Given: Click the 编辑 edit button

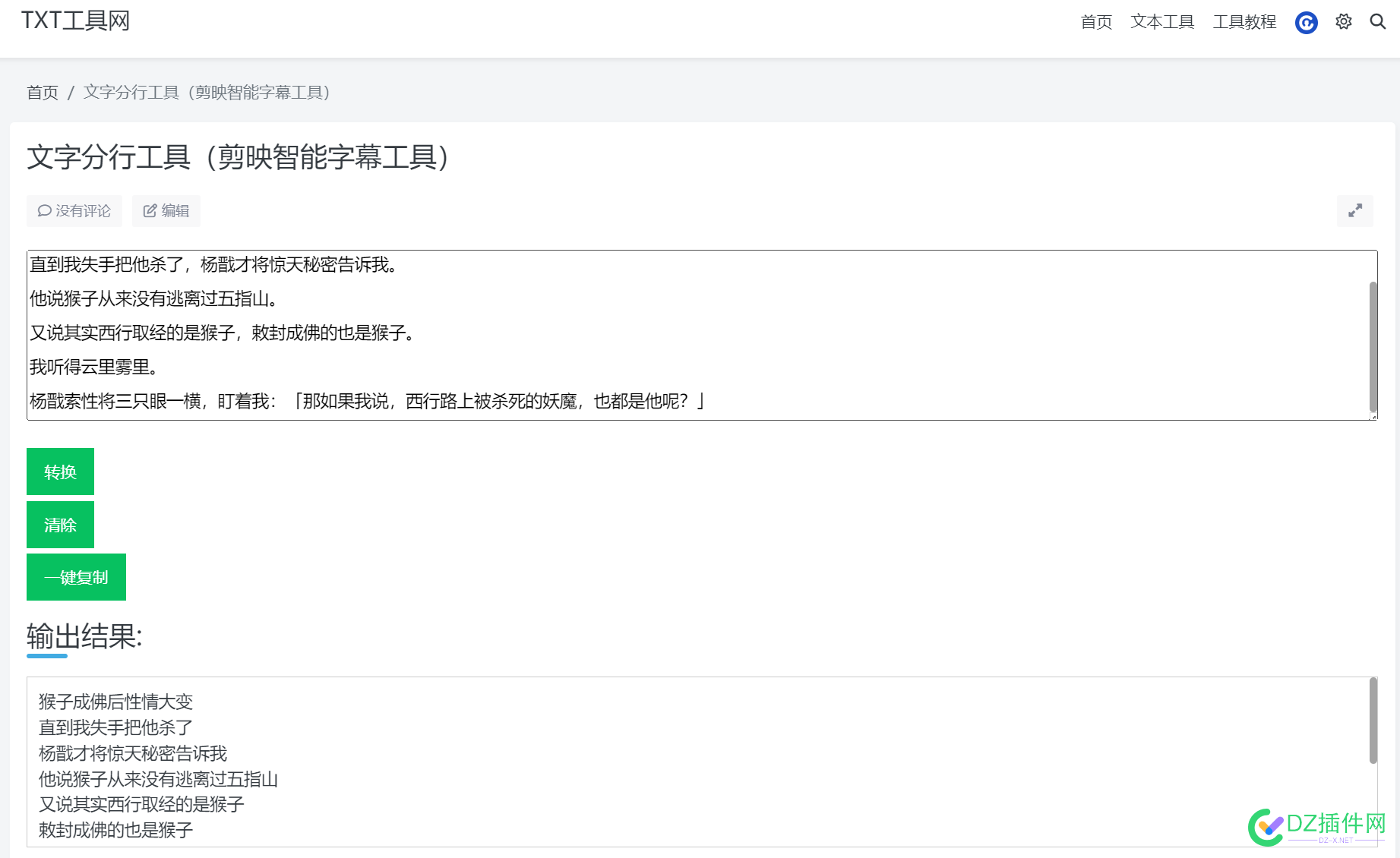Looking at the screenshot, I should [166, 211].
